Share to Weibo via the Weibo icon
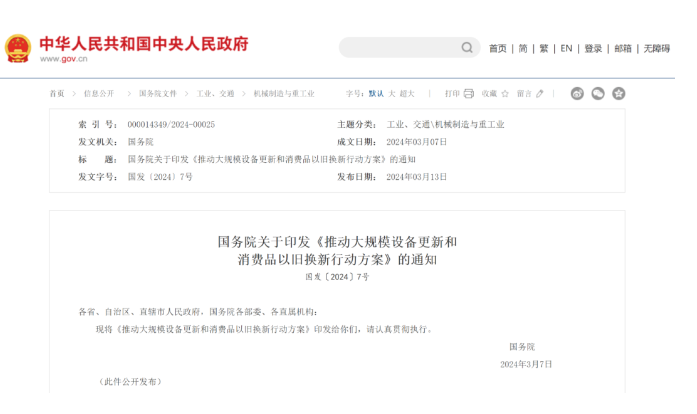697x414 pixels. click(578, 94)
